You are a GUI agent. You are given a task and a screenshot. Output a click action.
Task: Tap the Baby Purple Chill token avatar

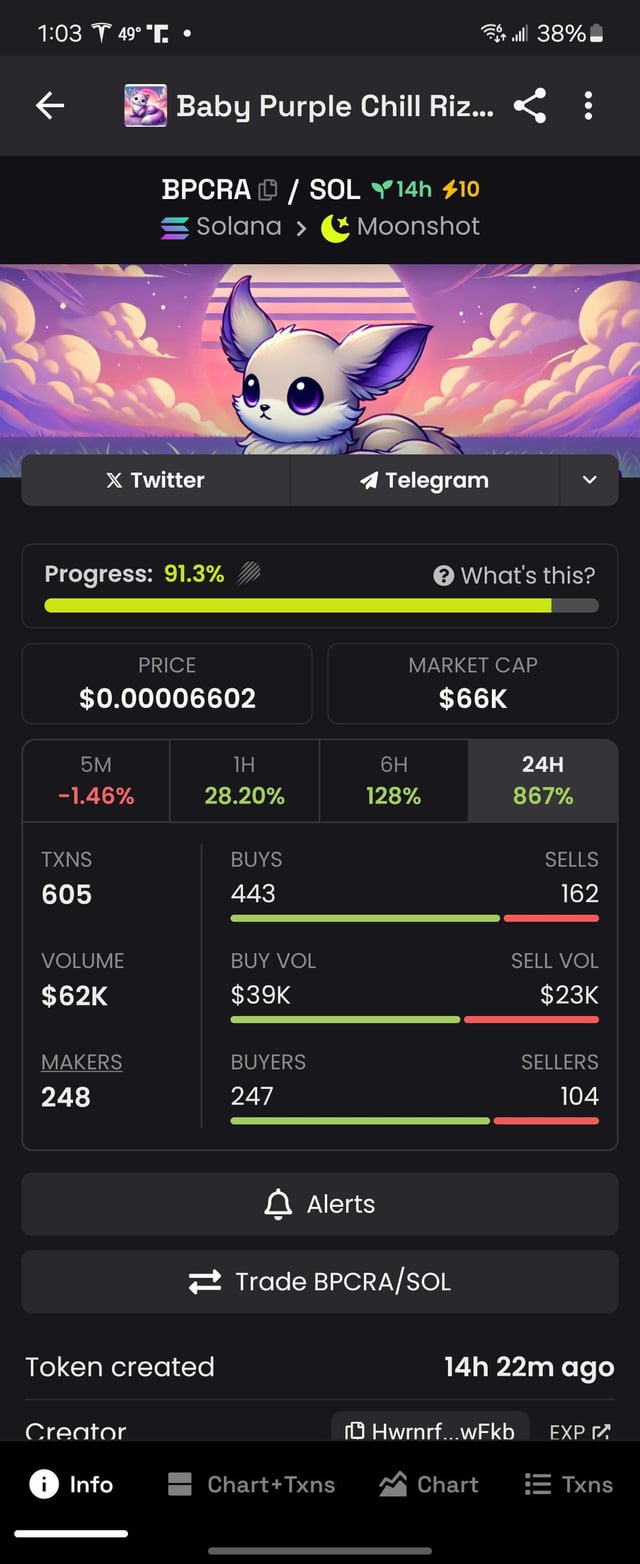[x=145, y=106]
